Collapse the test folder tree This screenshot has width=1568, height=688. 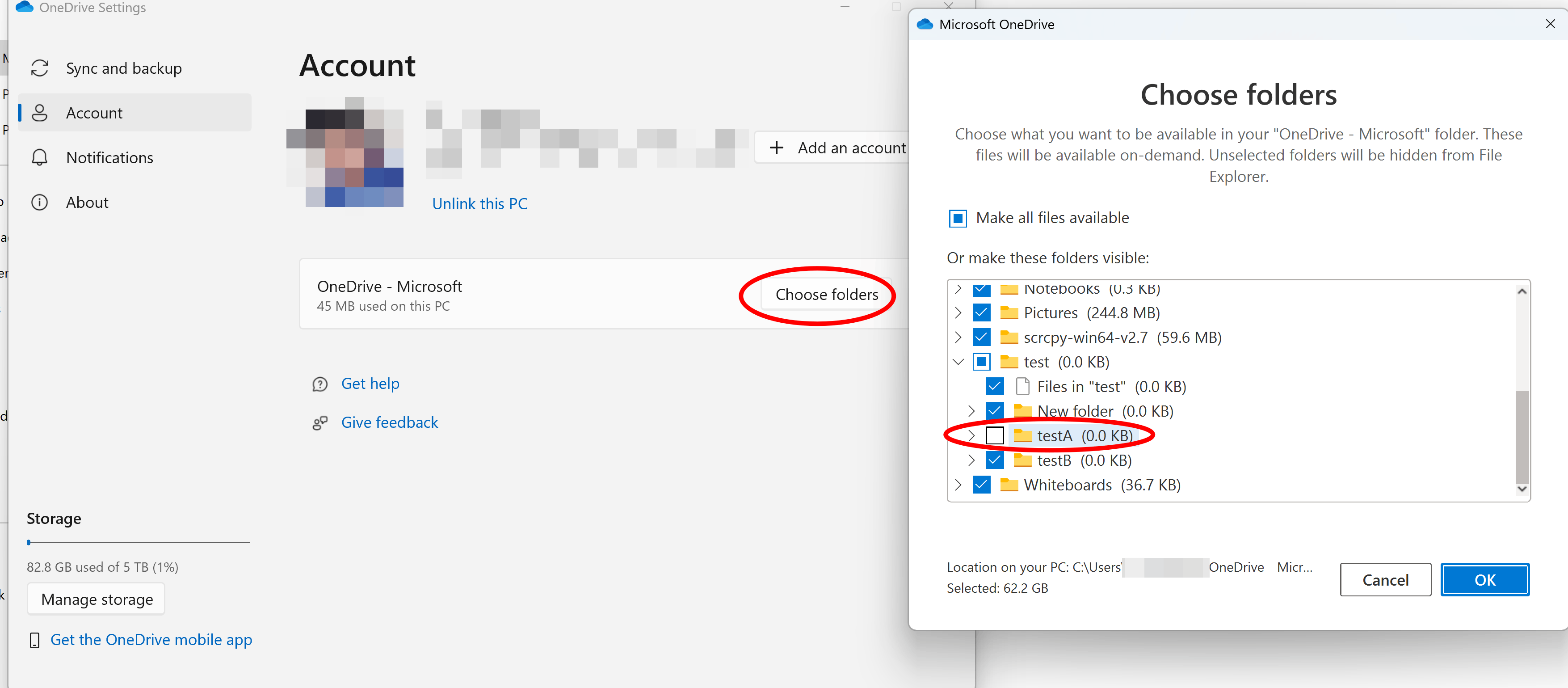point(958,361)
